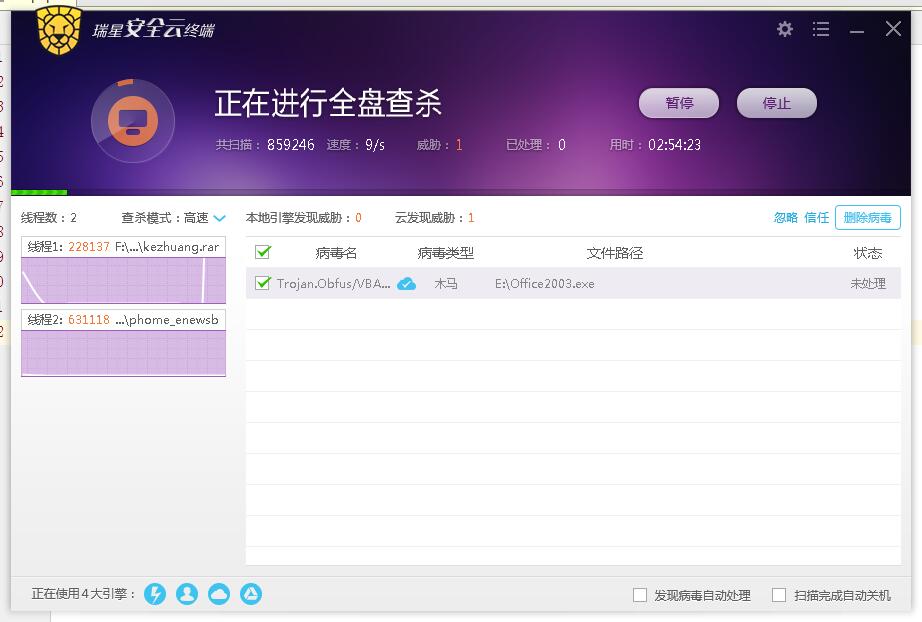The height and width of the screenshot is (622, 922).
Task: Click the 线程2 phome_enewsb label
Action: click(123, 320)
